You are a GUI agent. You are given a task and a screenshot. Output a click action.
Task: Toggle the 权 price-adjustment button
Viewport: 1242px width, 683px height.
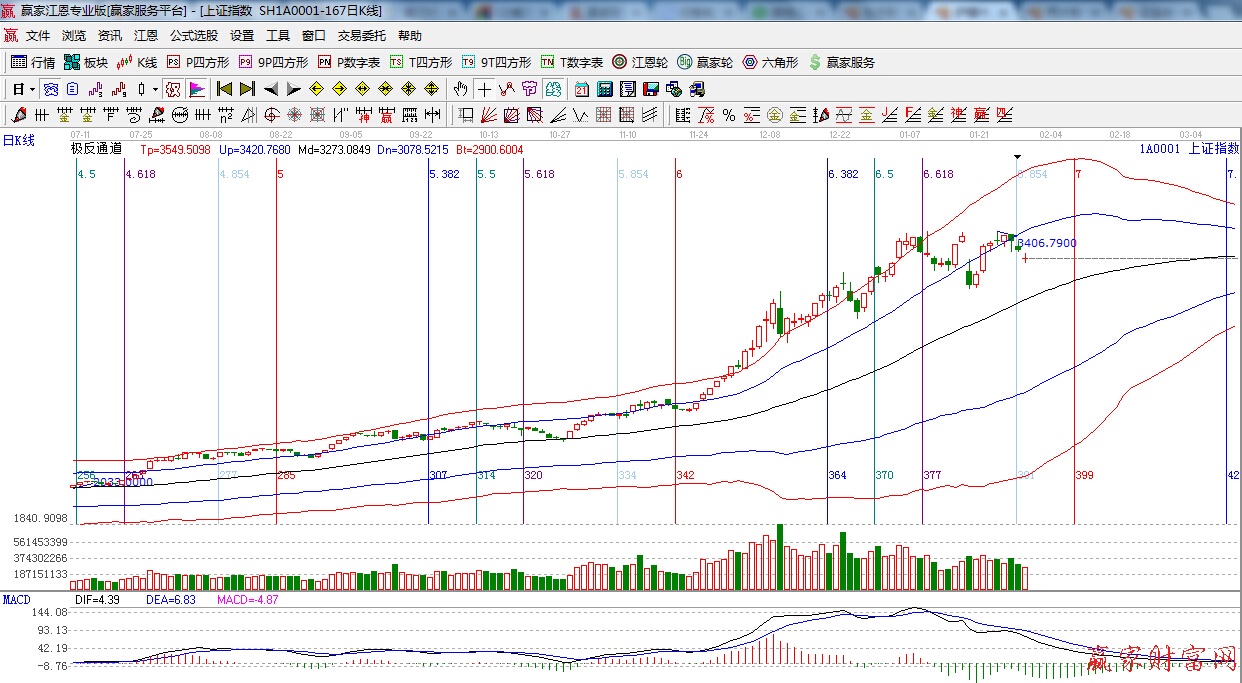(173, 89)
